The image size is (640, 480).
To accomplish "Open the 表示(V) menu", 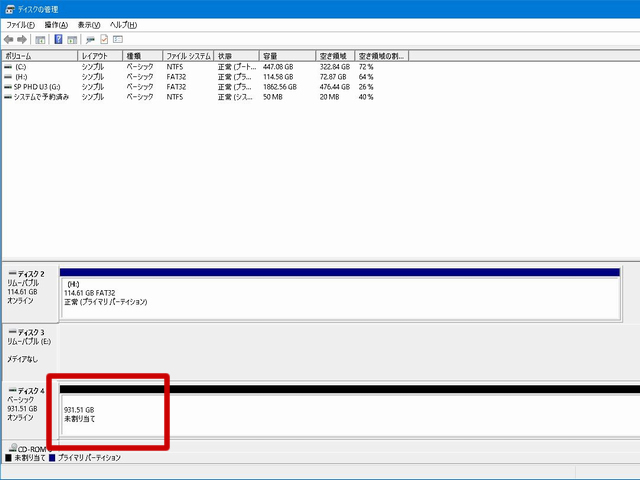I will click(91, 24).
